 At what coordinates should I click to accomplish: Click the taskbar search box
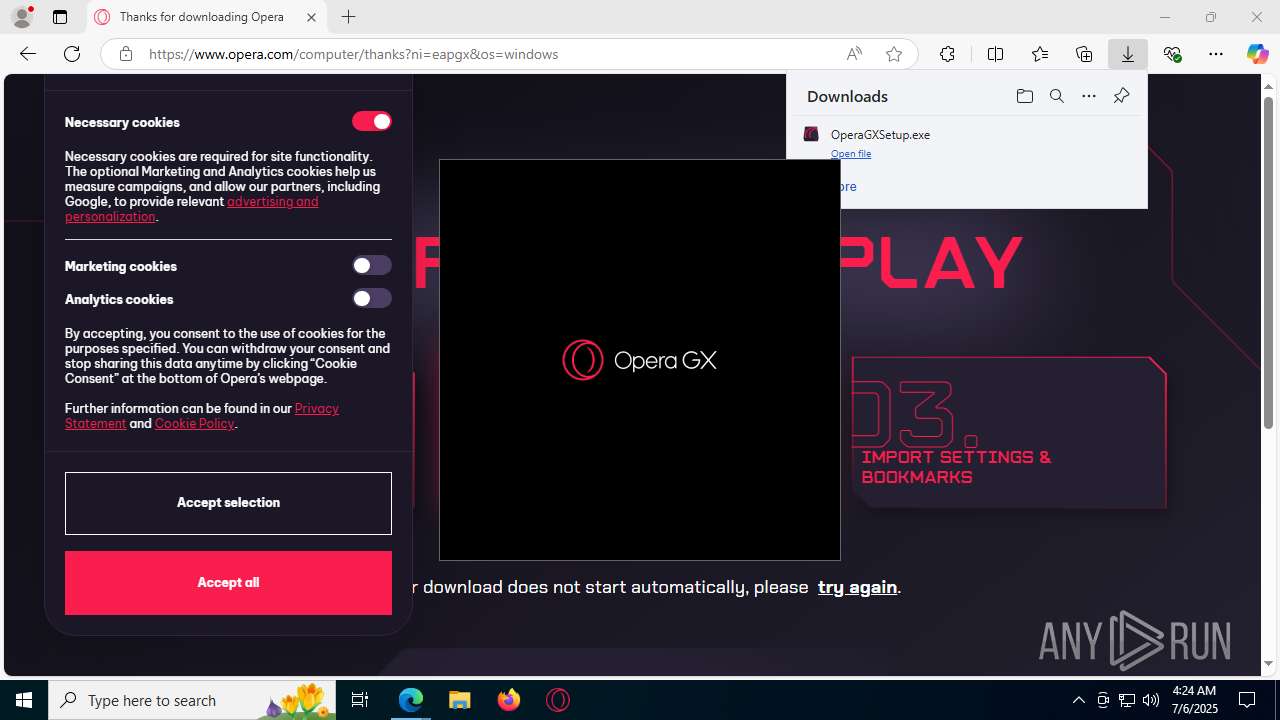(192, 700)
